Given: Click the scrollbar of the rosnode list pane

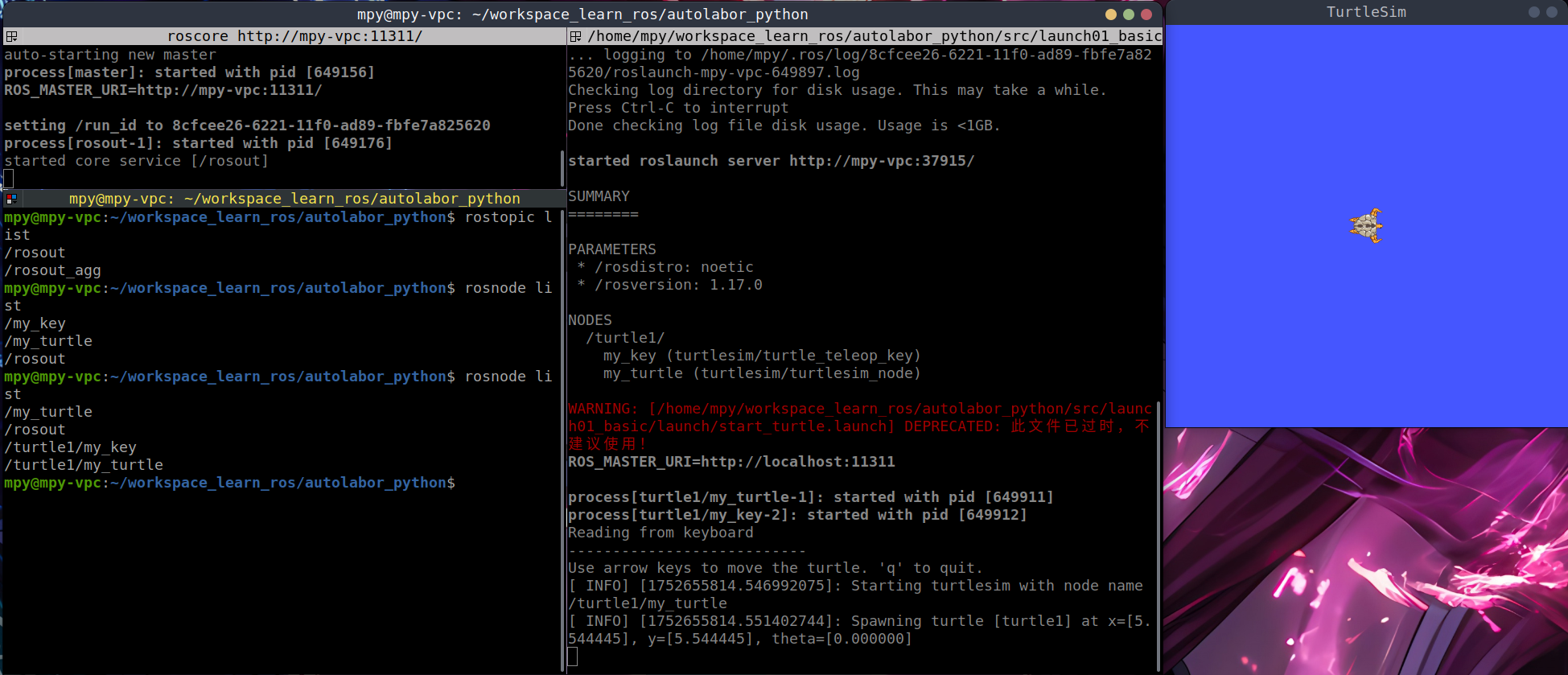Looking at the screenshot, I should 562,434.
